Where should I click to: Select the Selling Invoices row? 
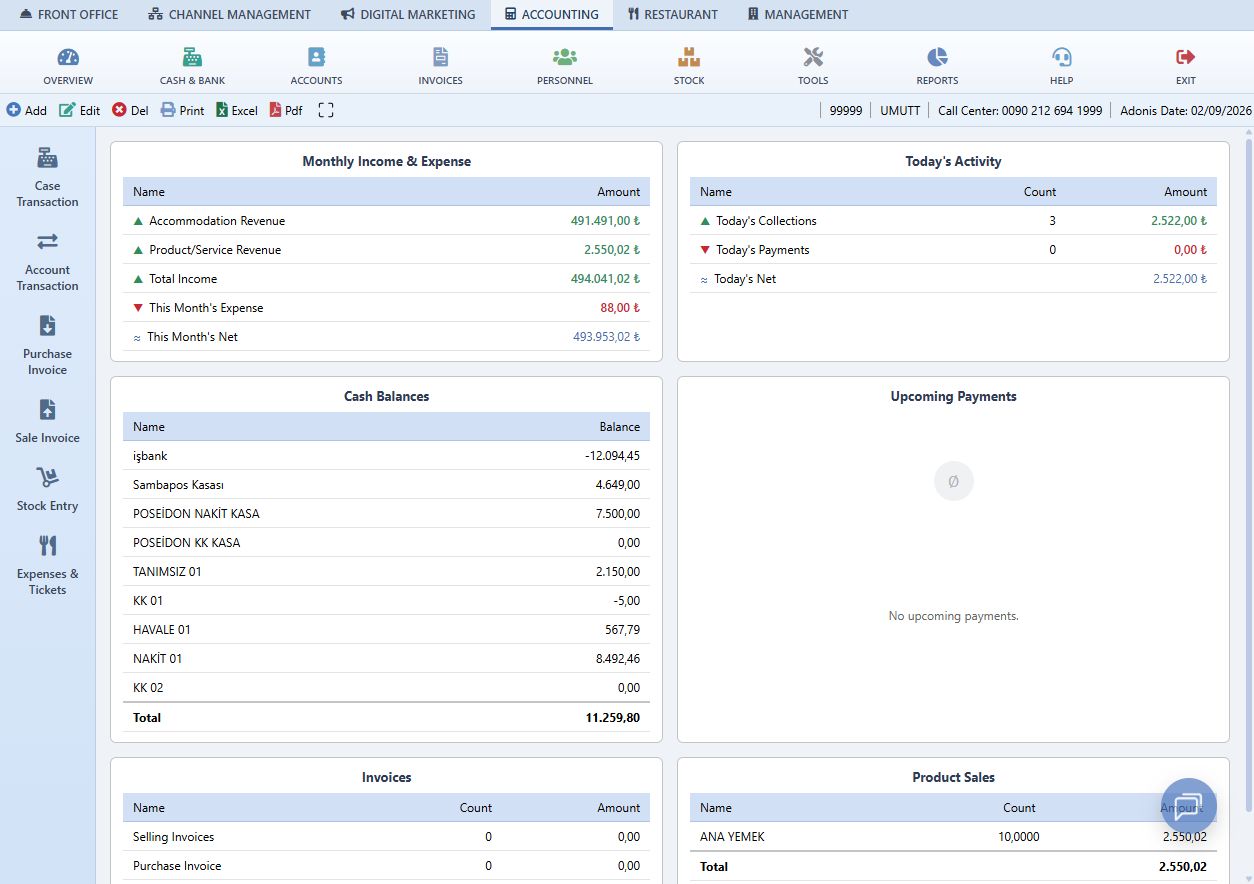pos(386,837)
